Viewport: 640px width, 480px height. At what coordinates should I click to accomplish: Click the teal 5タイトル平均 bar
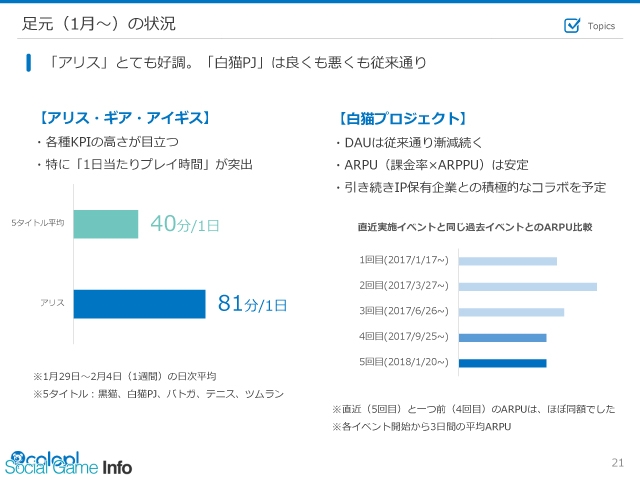point(106,224)
